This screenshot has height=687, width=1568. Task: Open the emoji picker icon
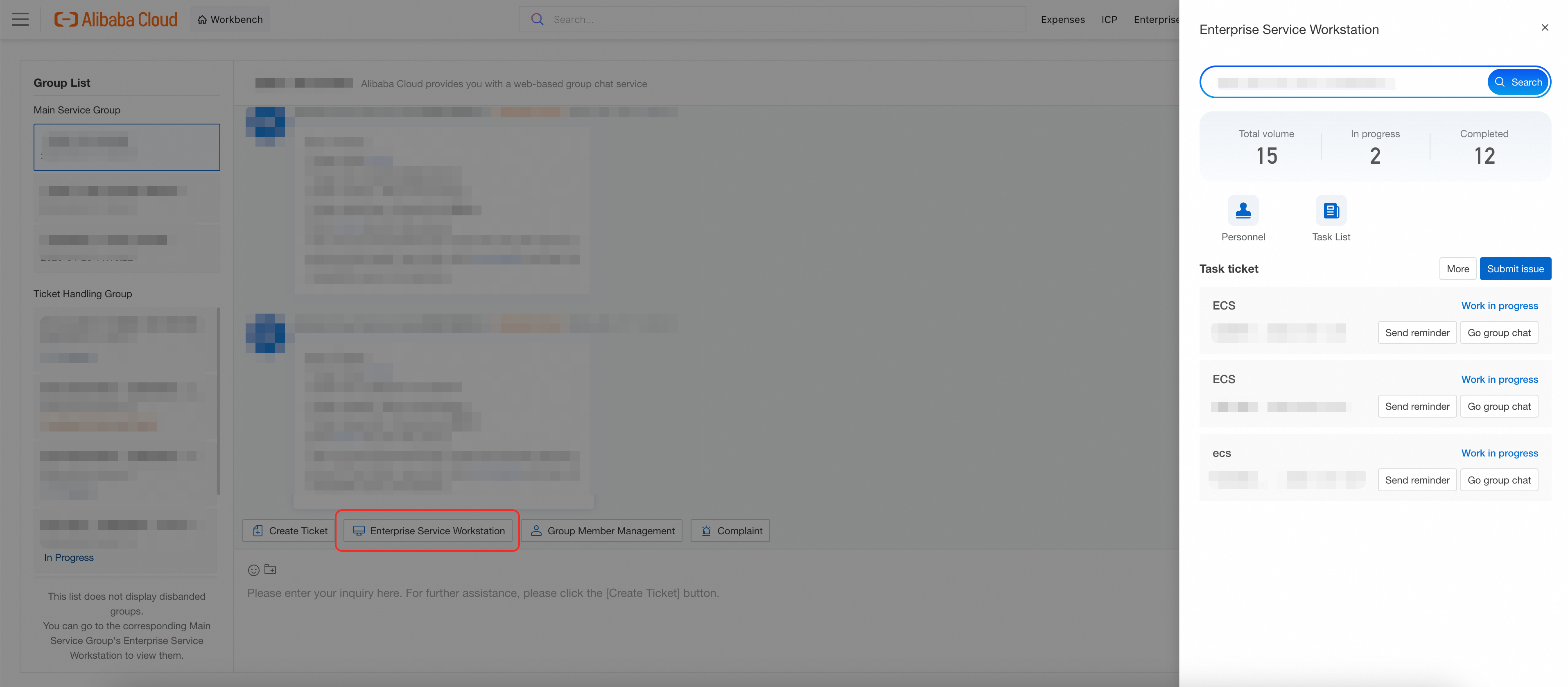254,570
